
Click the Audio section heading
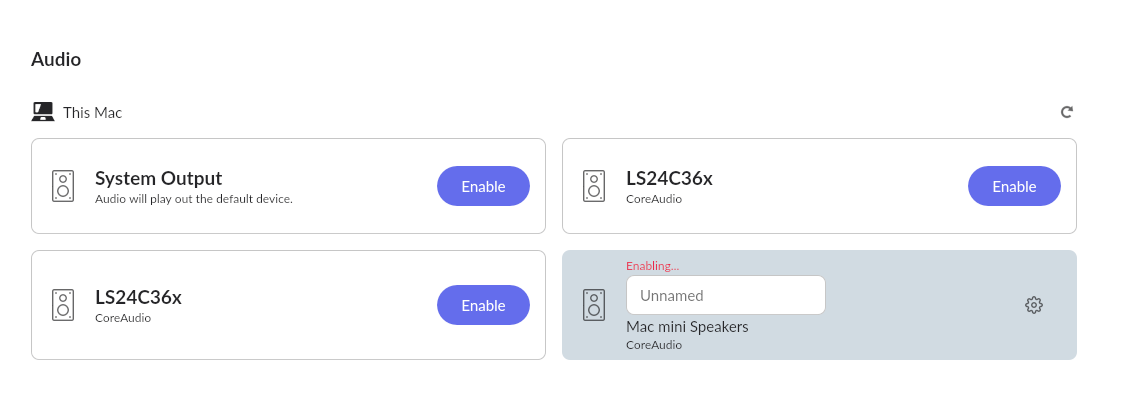(56, 59)
